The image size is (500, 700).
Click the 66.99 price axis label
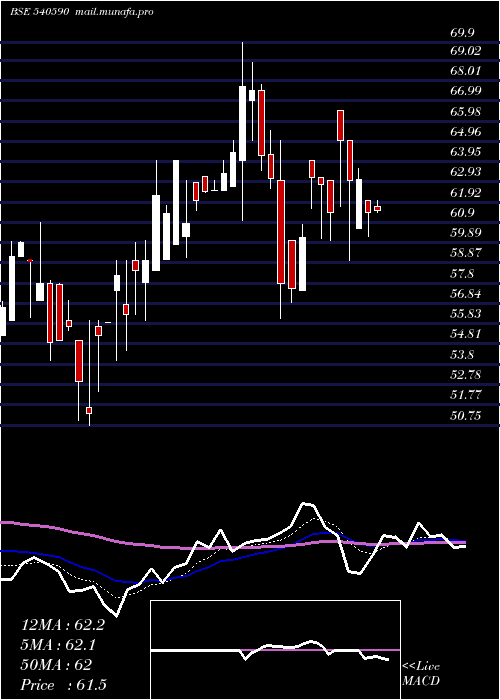click(466, 92)
